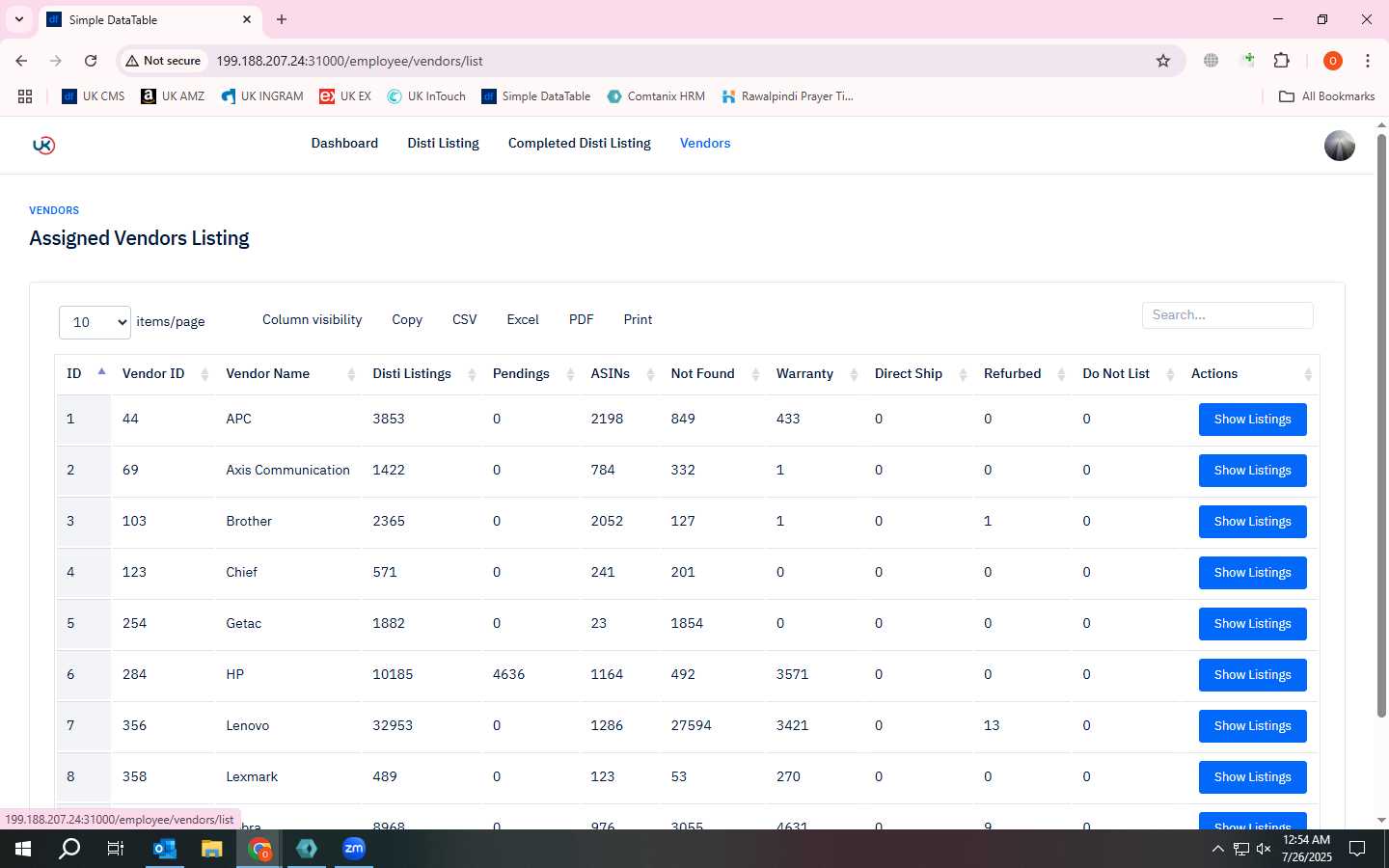Show Listings for Getac
This screenshot has width=1389, height=868.
click(x=1252, y=624)
